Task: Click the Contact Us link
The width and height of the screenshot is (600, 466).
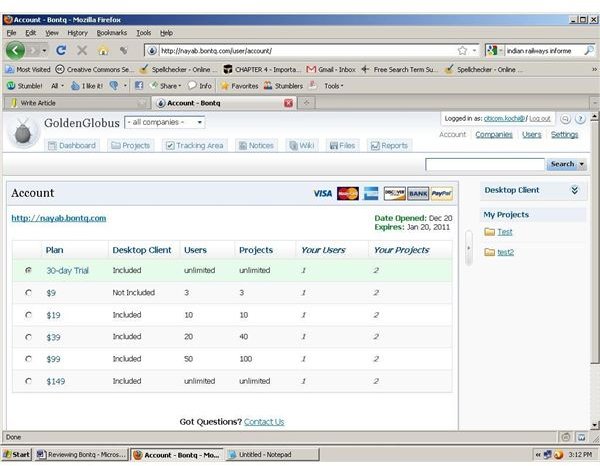Action: tap(264, 422)
